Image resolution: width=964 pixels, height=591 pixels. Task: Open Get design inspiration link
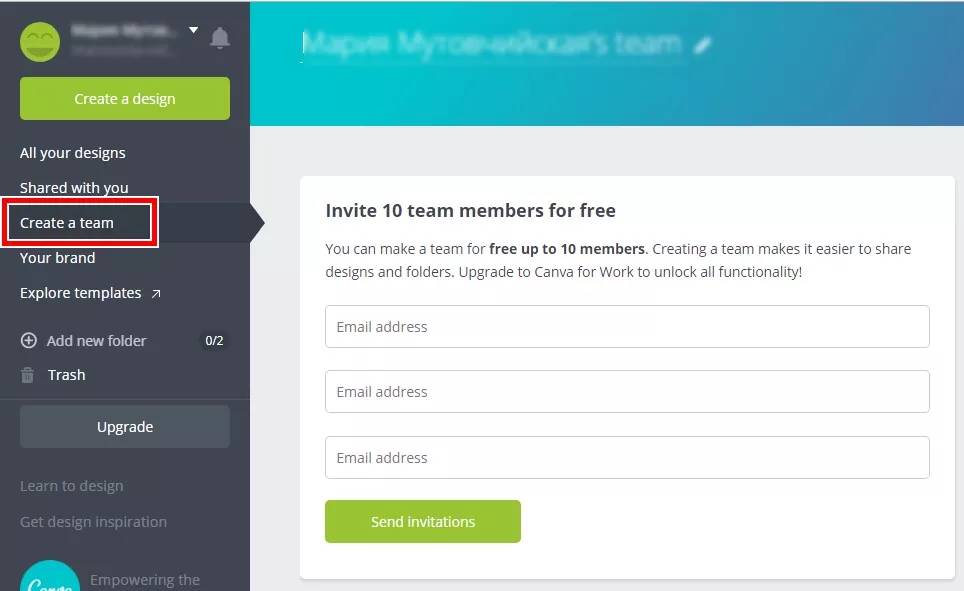(93, 522)
